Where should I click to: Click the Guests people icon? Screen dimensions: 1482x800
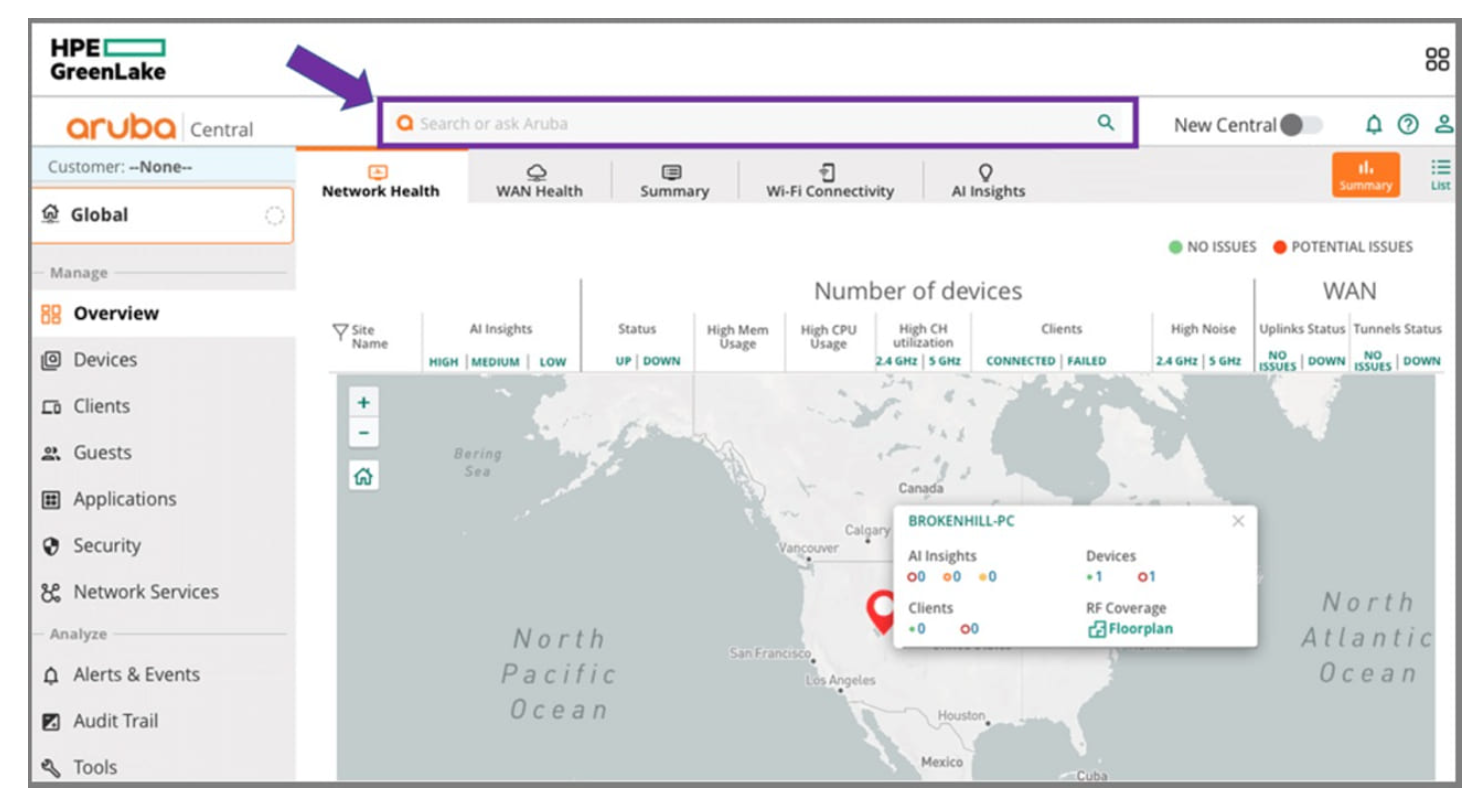(51, 453)
